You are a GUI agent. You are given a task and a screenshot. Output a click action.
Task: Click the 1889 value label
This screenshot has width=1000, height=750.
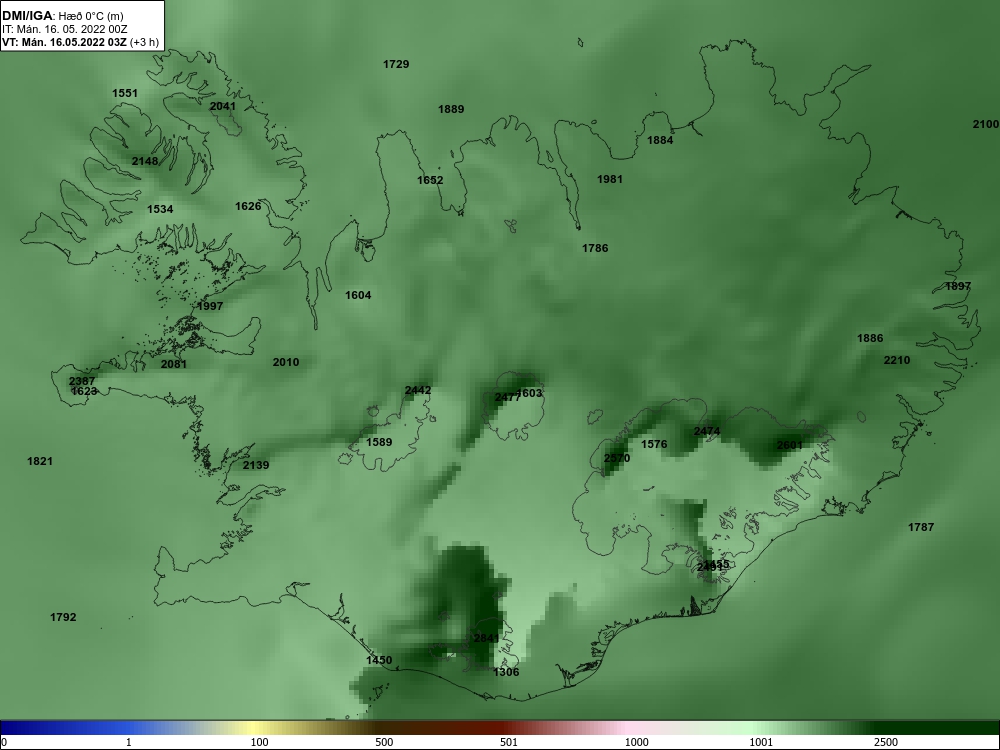[451, 109]
